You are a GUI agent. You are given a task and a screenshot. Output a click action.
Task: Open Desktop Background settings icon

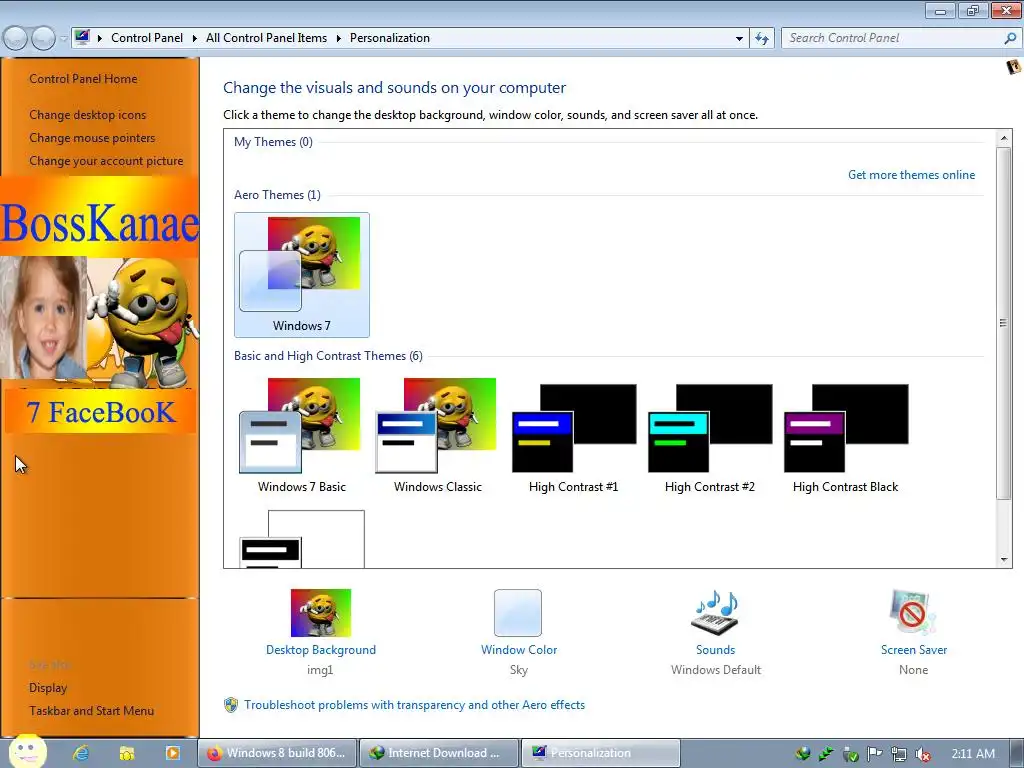(x=321, y=613)
